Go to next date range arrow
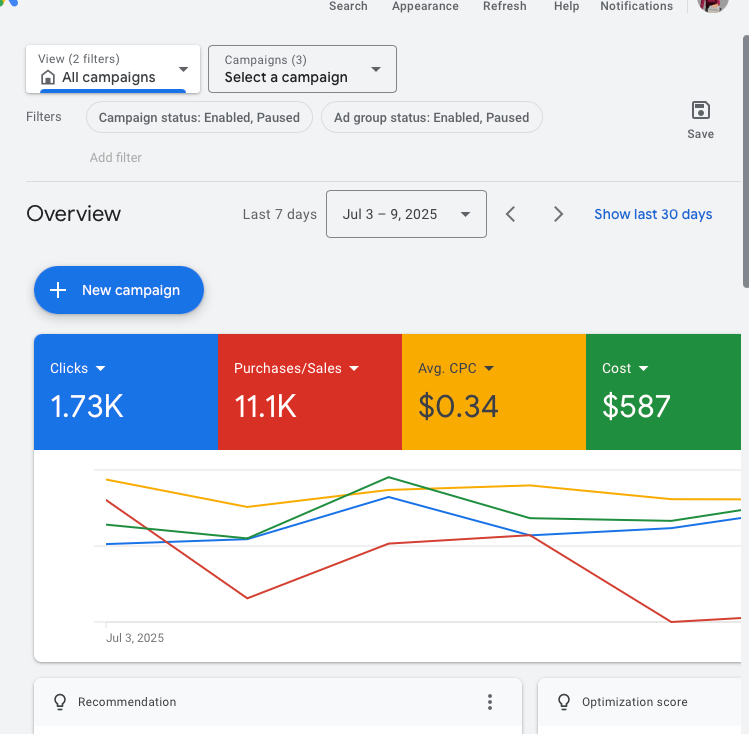Viewport: 749px width, 734px height. pyautogui.click(x=558, y=214)
